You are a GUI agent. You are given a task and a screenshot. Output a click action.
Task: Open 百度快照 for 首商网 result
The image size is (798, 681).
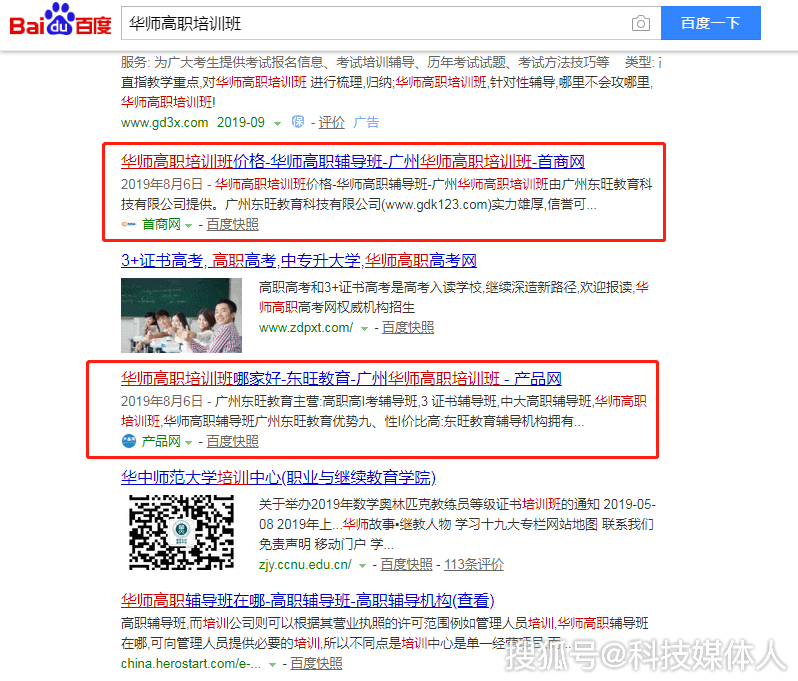[233, 224]
